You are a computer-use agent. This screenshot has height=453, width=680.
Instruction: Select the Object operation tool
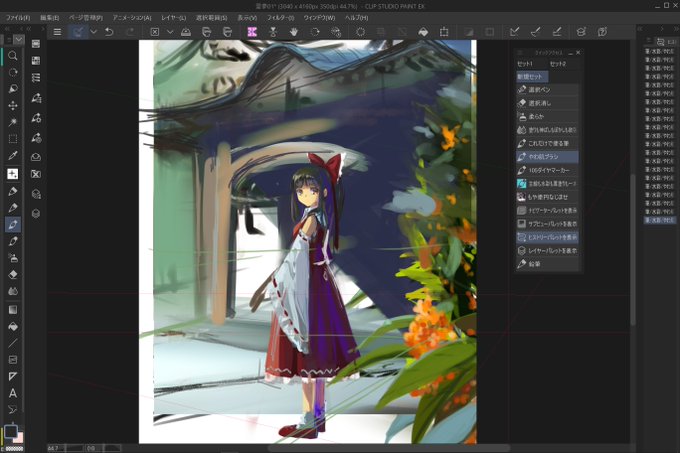point(13,89)
